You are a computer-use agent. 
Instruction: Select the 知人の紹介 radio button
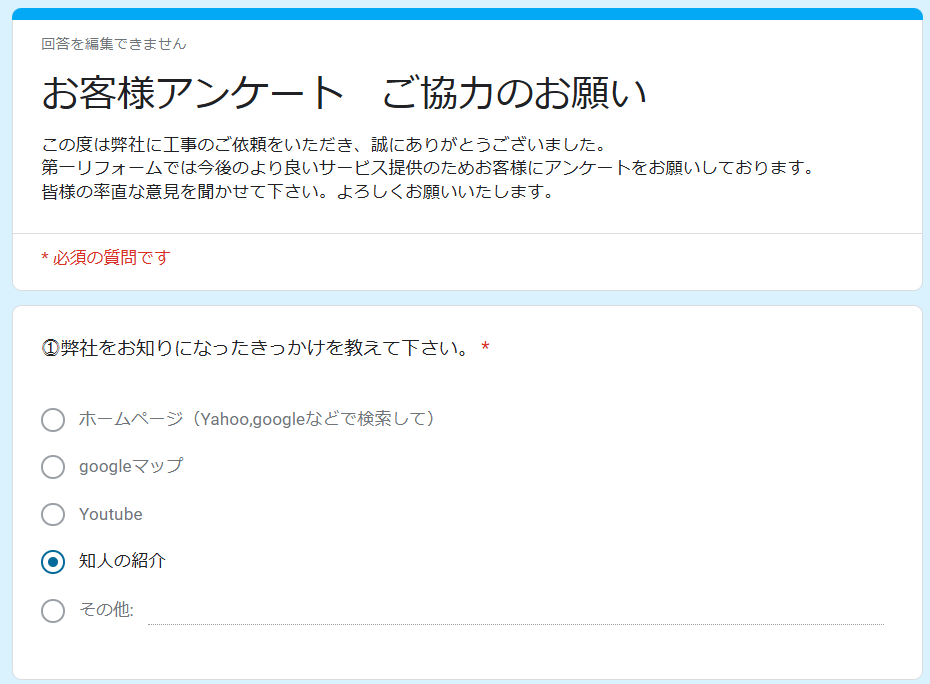tap(53, 562)
